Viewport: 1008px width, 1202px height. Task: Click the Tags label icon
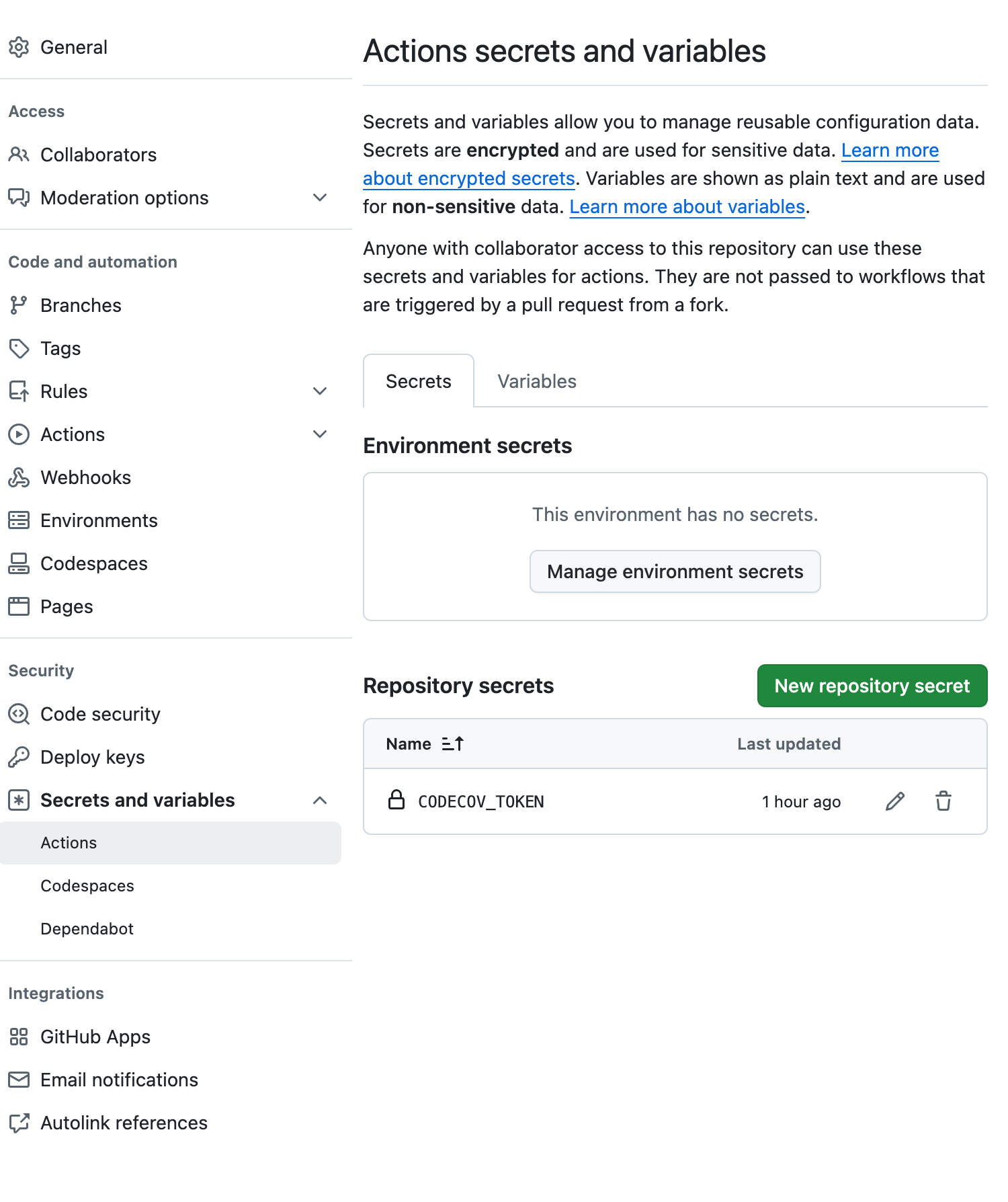click(x=19, y=348)
